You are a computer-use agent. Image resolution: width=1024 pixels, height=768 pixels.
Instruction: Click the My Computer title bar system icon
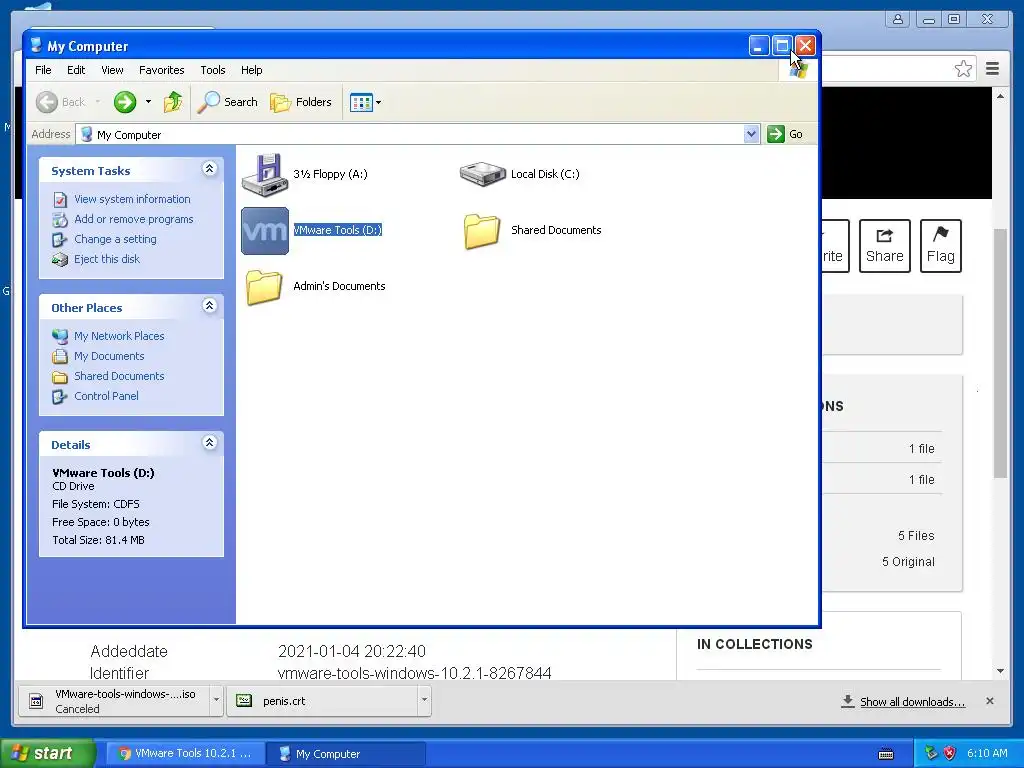[x=37, y=45]
